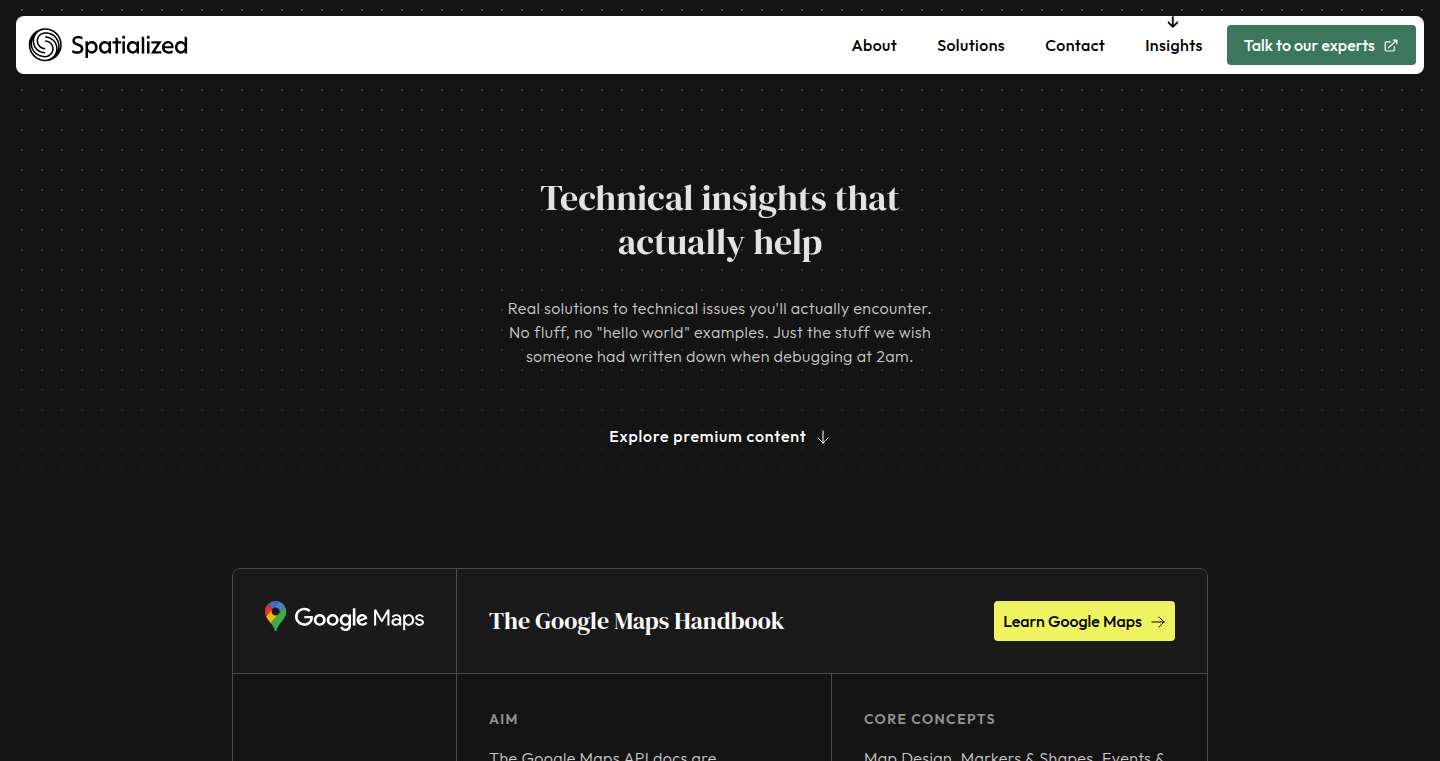This screenshot has width=1440, height=761.
Task: Click the Real solutions to technical issues paragraph
Action: (x=720, y=332)
